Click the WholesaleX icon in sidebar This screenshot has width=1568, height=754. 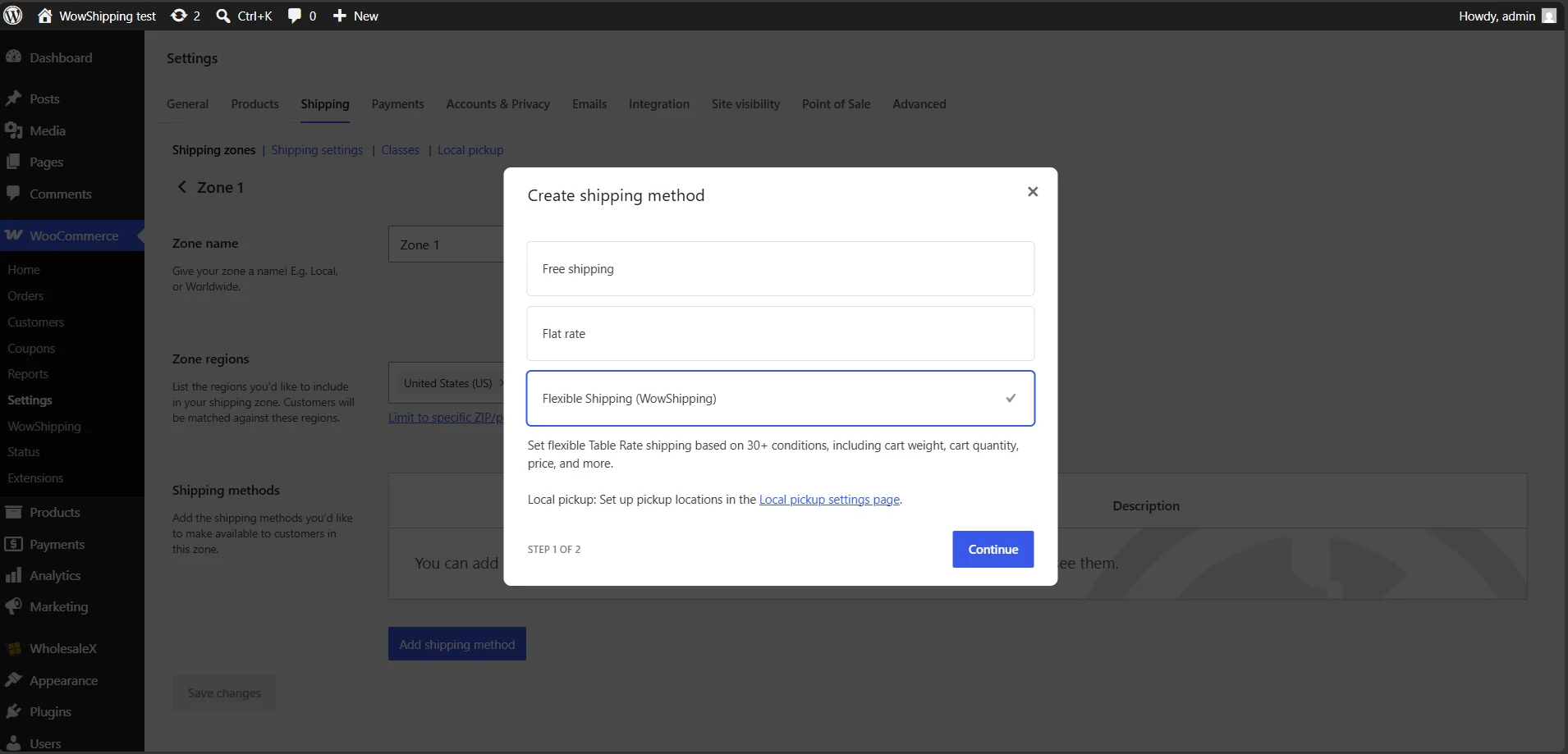click(x=13, y=648)
